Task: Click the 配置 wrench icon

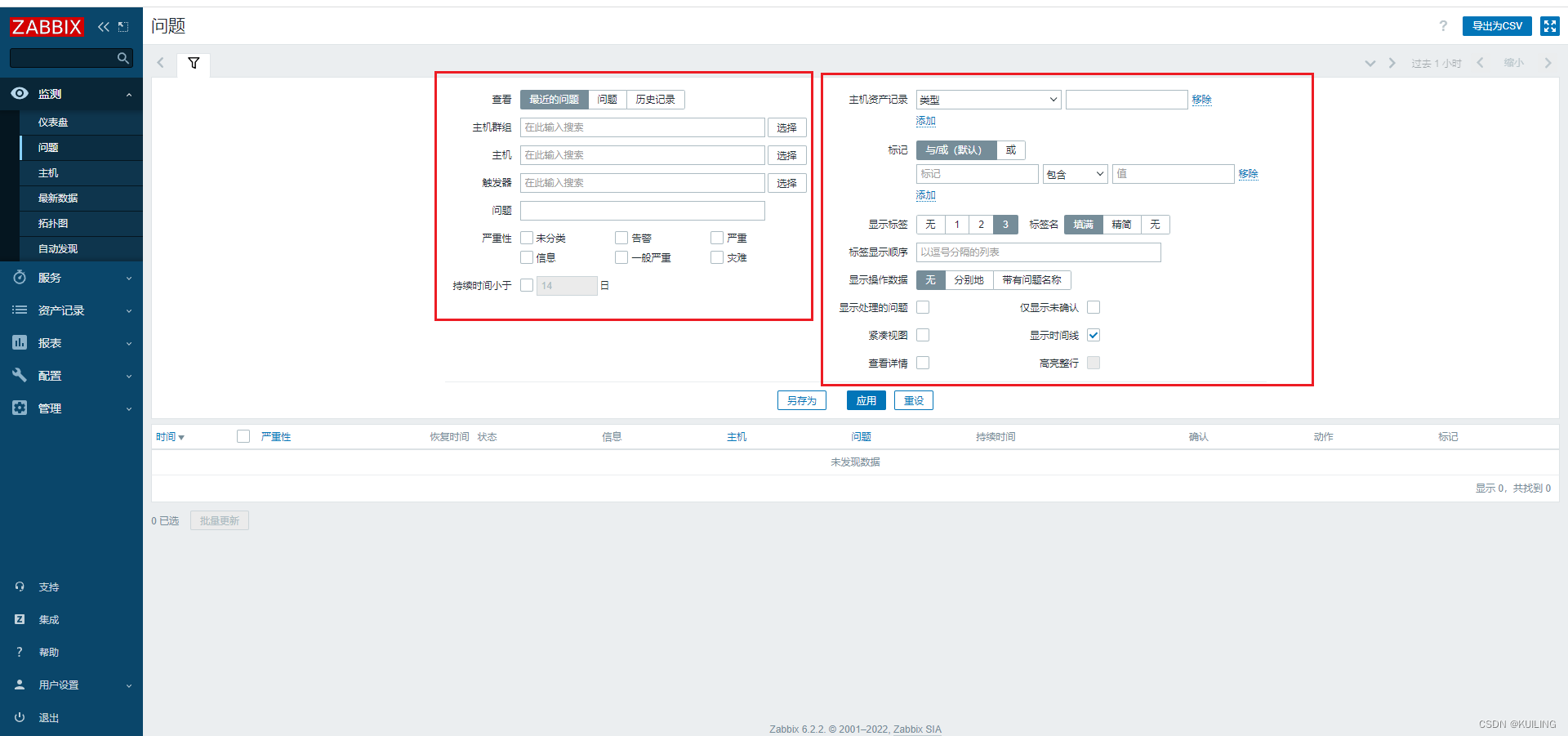Action: click(20, 376)
